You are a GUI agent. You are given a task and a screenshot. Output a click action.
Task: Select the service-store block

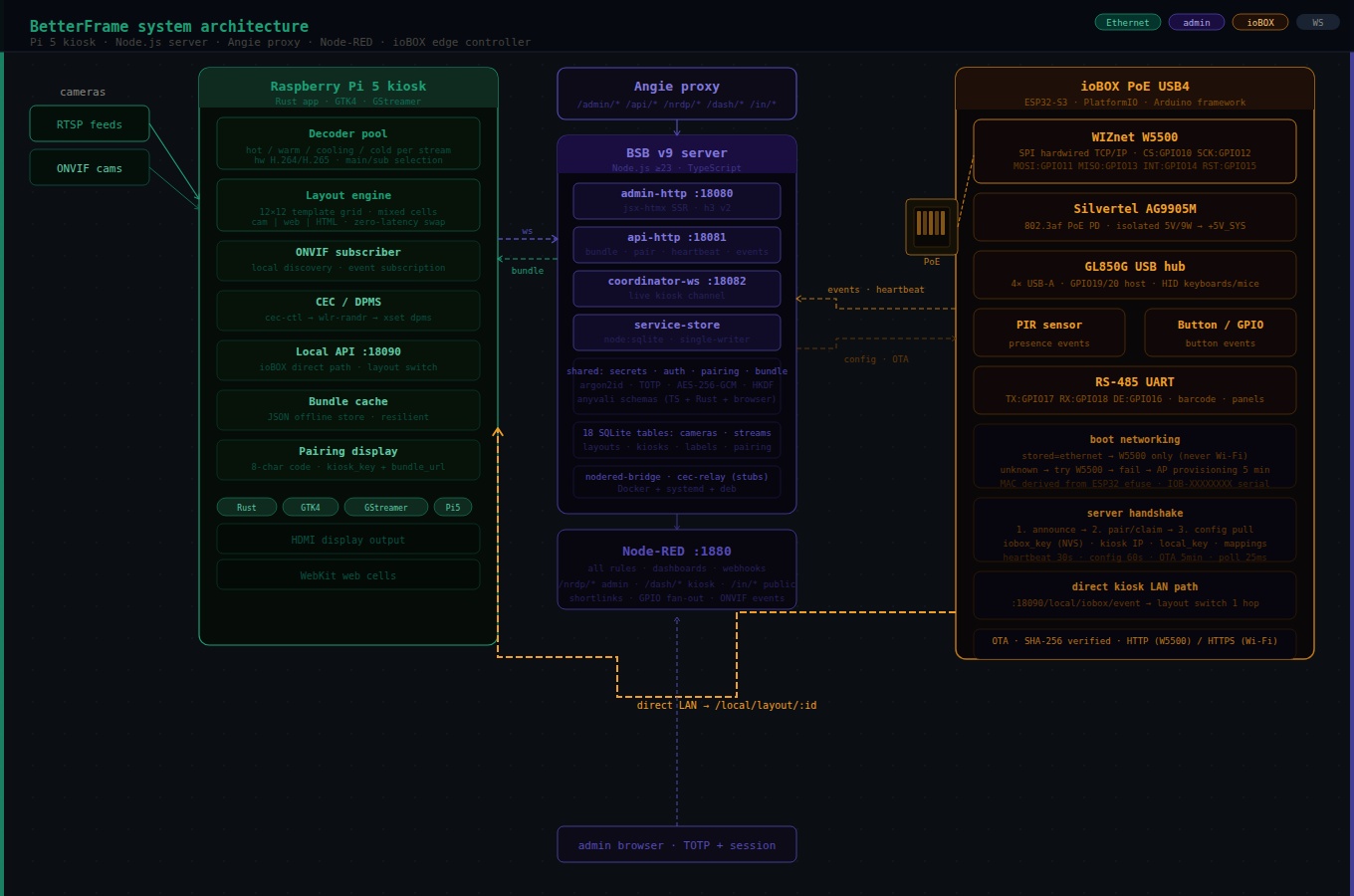[x=677, y=333]
